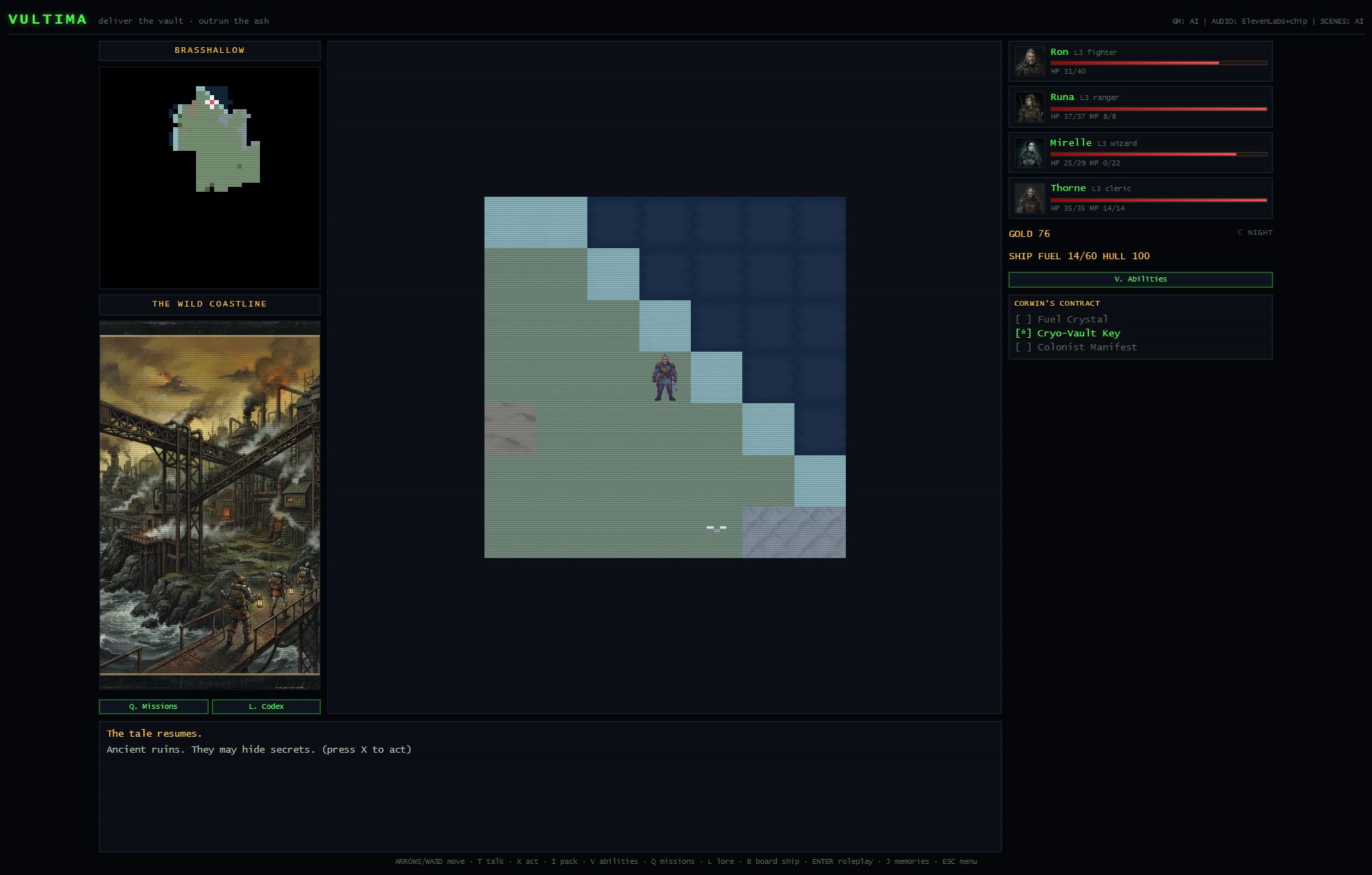Click Ron's red HP bar
1372x875 pixels.
(x=1159, y=63)
